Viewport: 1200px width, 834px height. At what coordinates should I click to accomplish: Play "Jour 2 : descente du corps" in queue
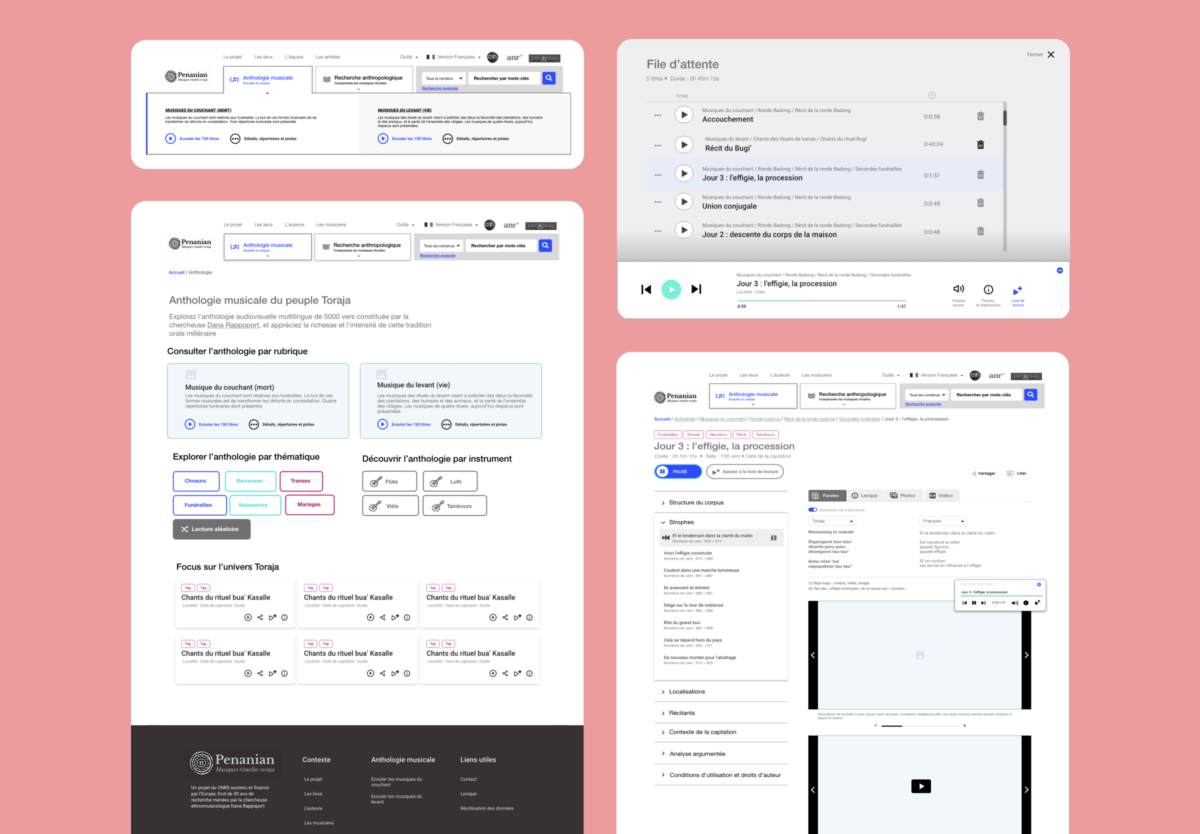tap(683, 231)
